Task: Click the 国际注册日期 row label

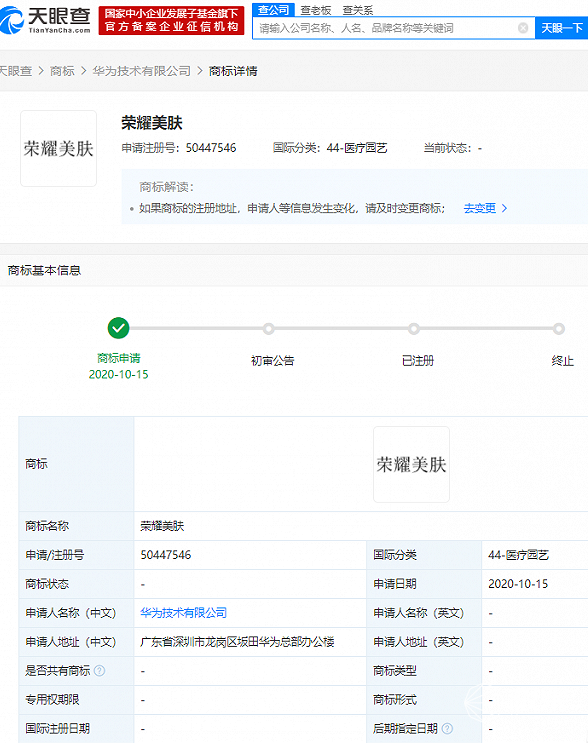Action: [57, 728]
